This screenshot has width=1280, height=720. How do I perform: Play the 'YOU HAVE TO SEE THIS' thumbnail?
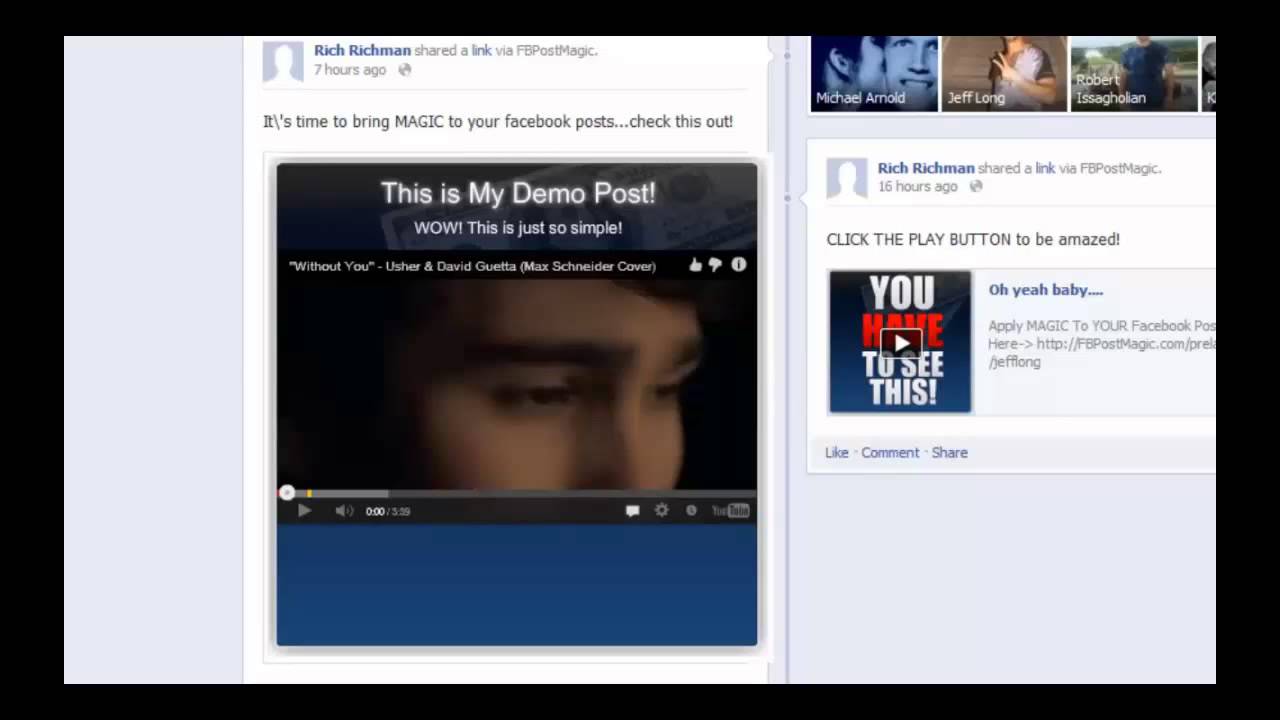click(x=900, y=342)
